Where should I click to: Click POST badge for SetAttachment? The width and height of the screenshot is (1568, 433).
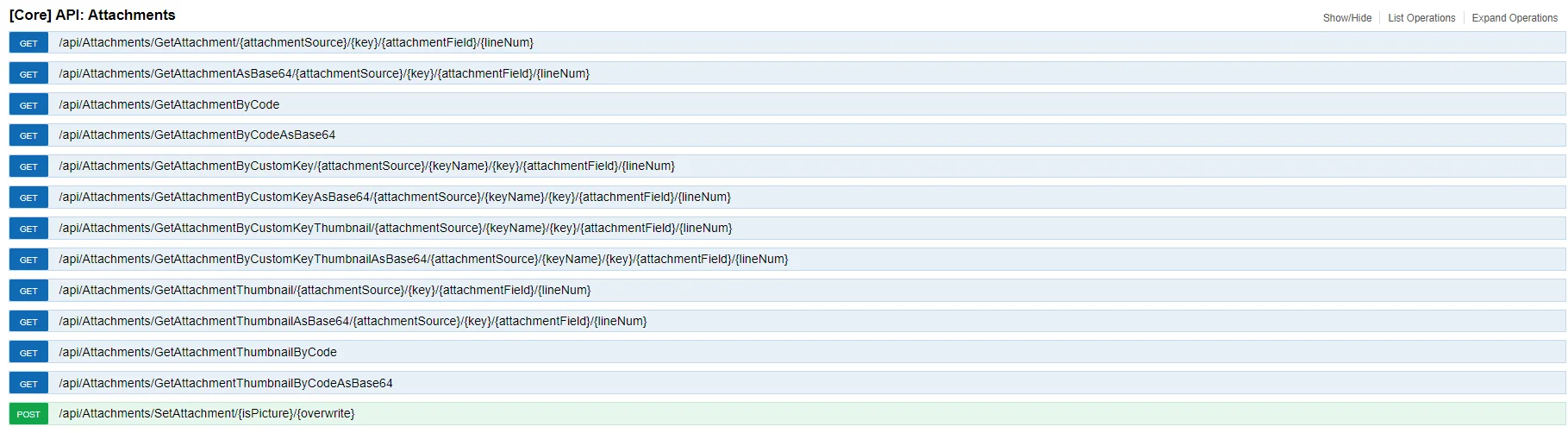tap(28, 414)
